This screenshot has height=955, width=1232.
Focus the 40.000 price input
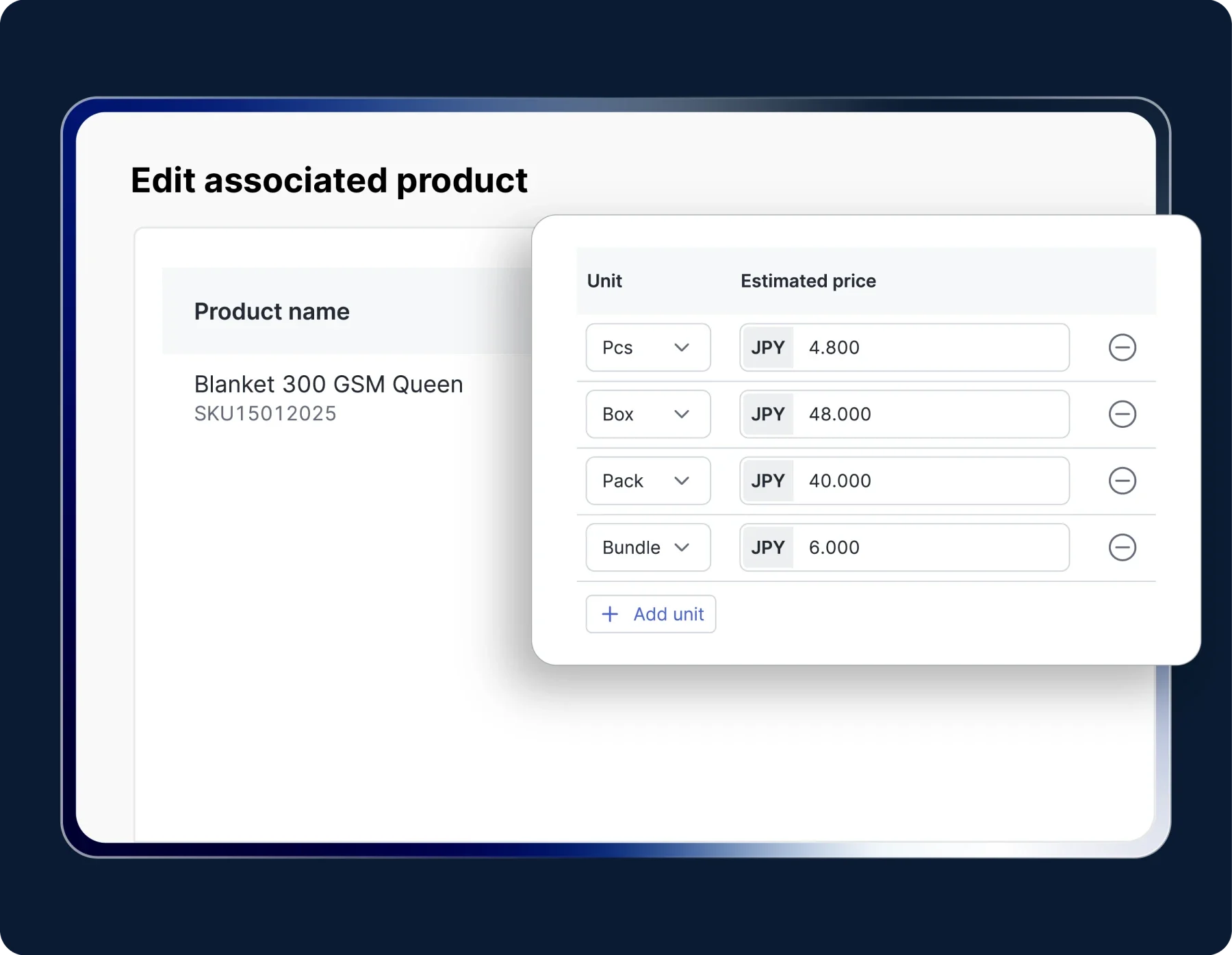pyautogui.click(x=930, y=481)
